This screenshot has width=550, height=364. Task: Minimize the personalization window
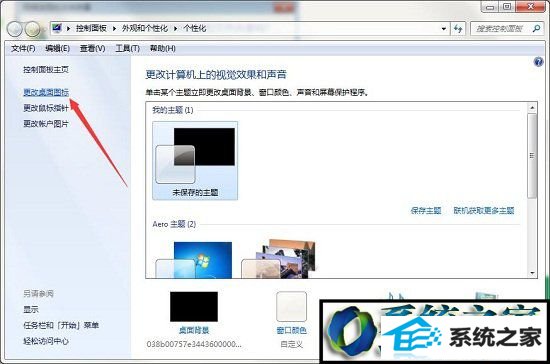tap(490, 6)
